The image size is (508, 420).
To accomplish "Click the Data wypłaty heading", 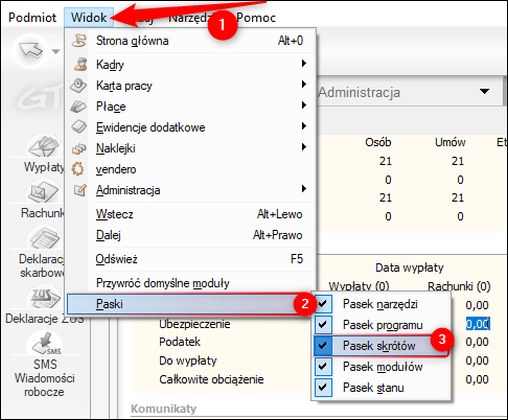I will (x=409, y=268).
